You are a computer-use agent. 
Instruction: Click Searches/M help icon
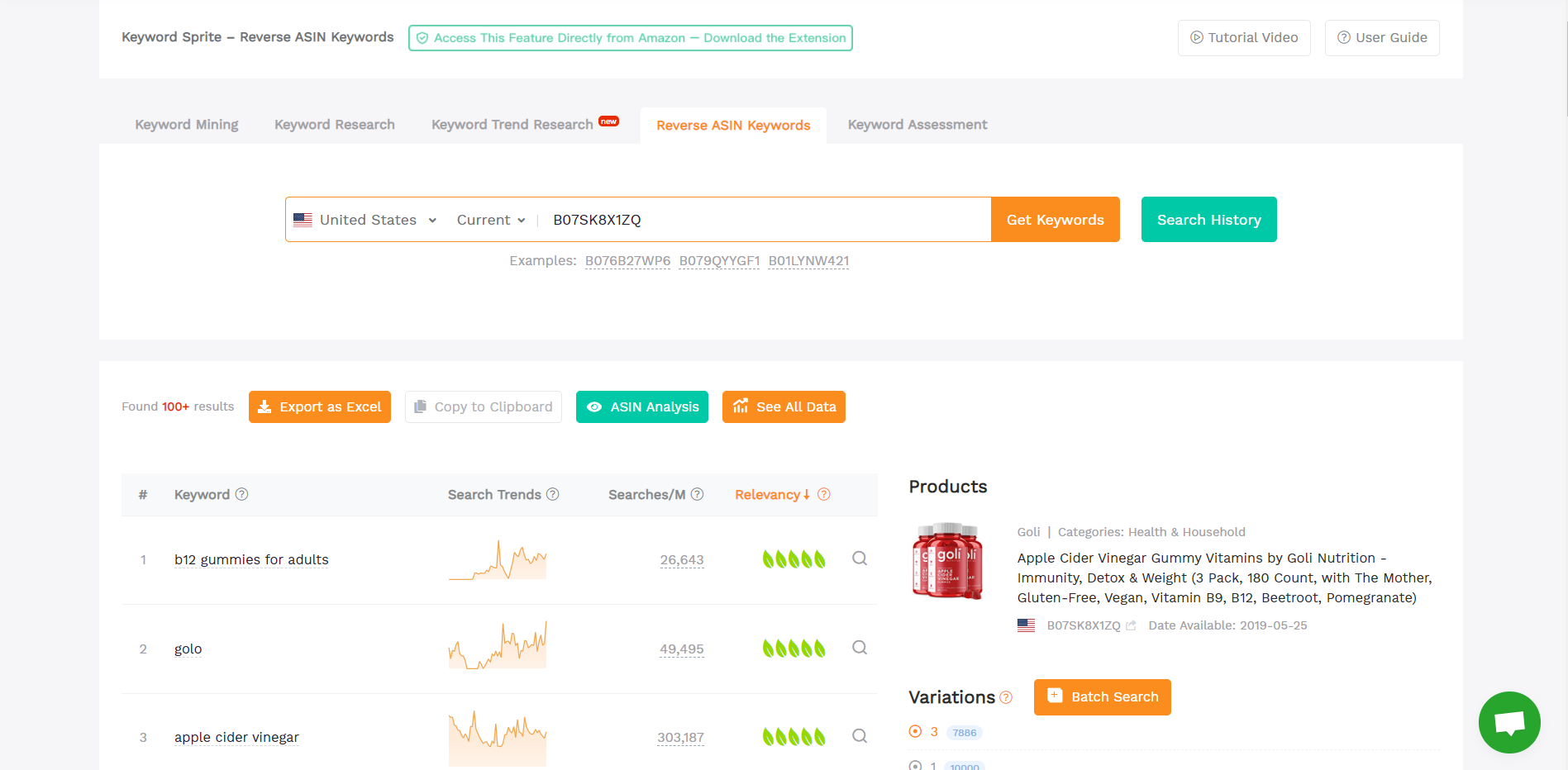[697, 494]
